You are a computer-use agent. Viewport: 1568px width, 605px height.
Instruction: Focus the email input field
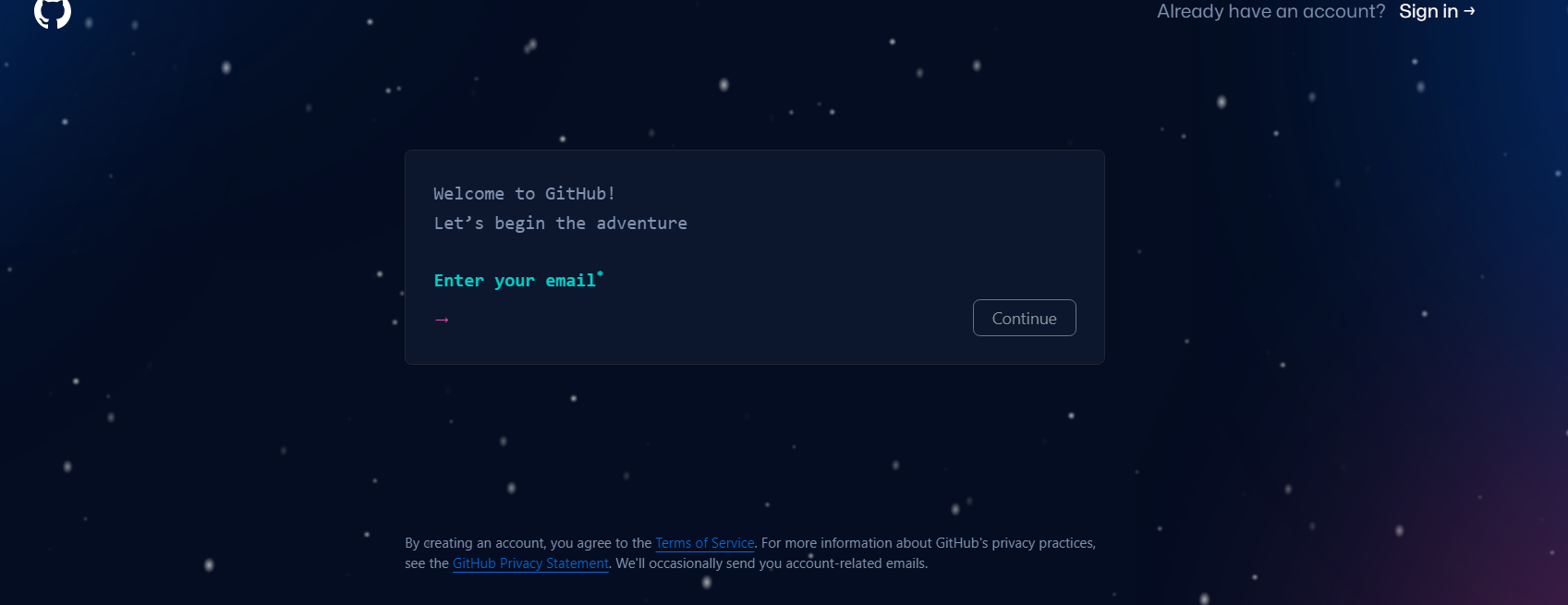[x=707, y=319]
